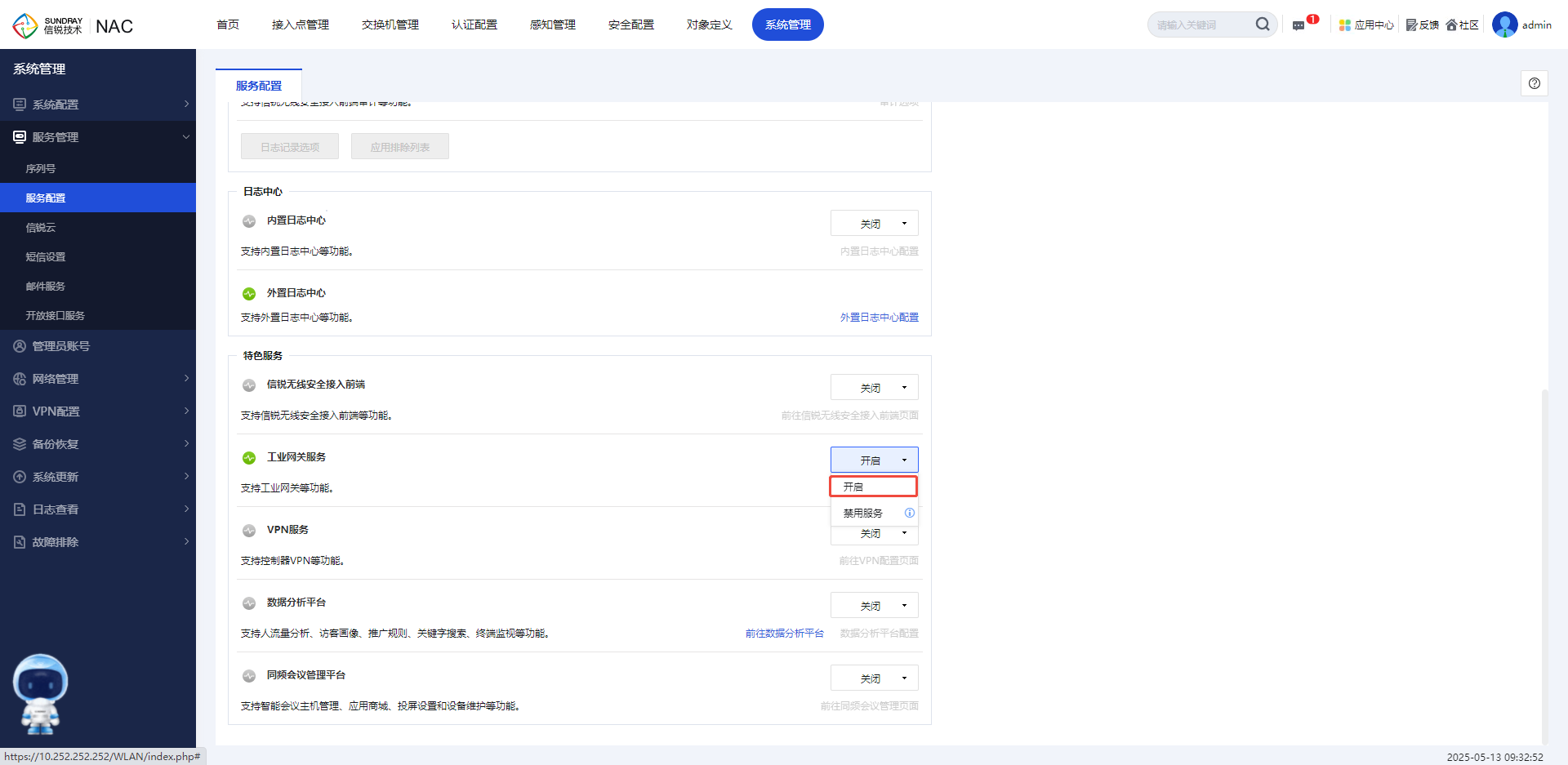Go to 首页 top menu
Screen dimensions: 1568x765
tap(228, 24)
